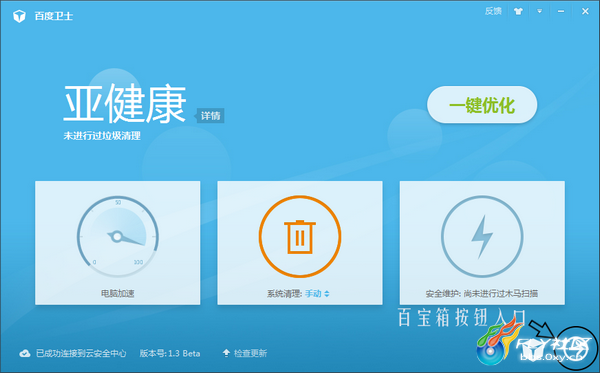The height and width of the screenshot is (373, 600).
Task: Expand the title bar main menu arrow
Action: (x=540, y=11)
